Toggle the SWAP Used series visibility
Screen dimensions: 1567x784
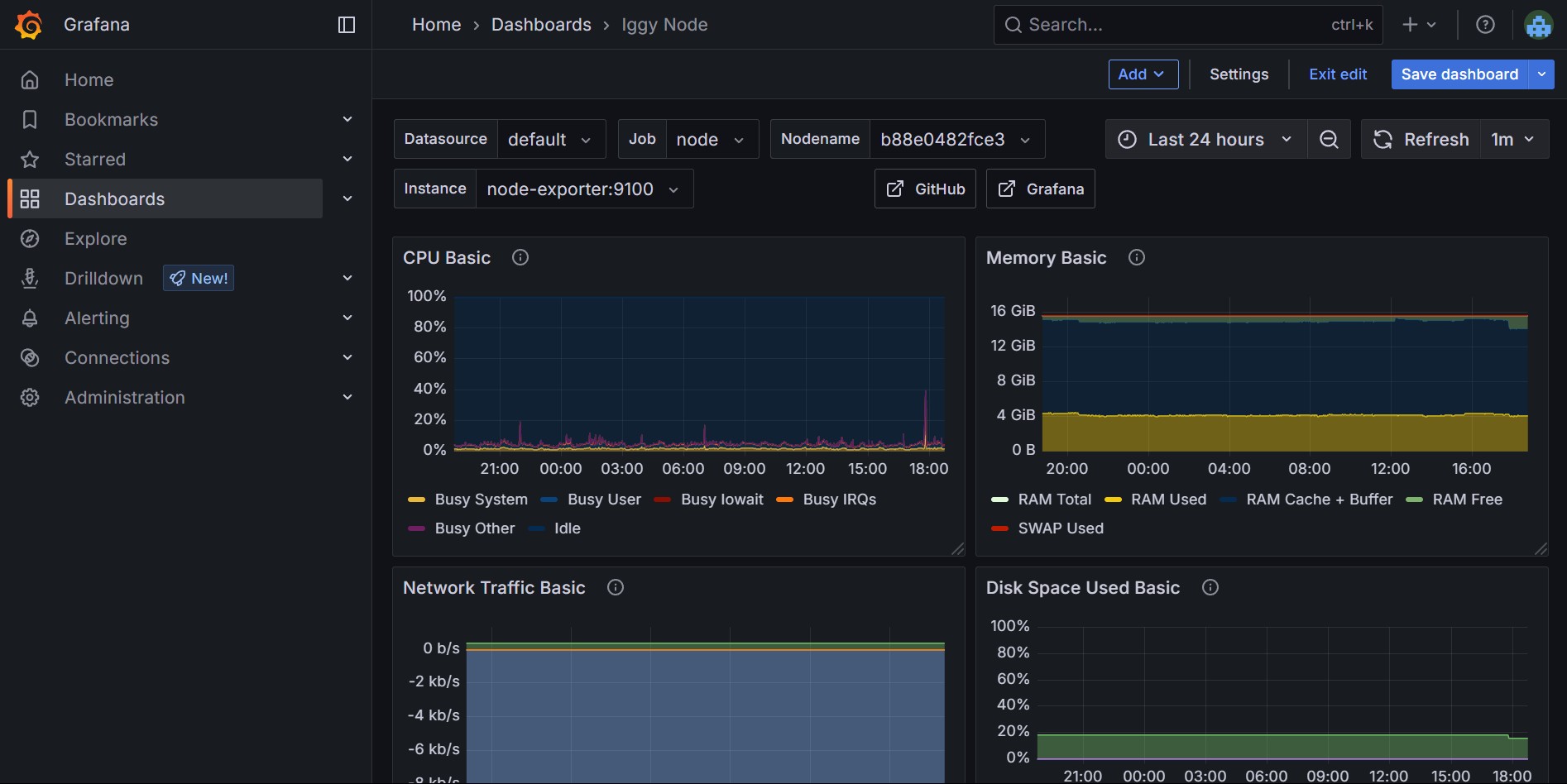[1061, 528]
